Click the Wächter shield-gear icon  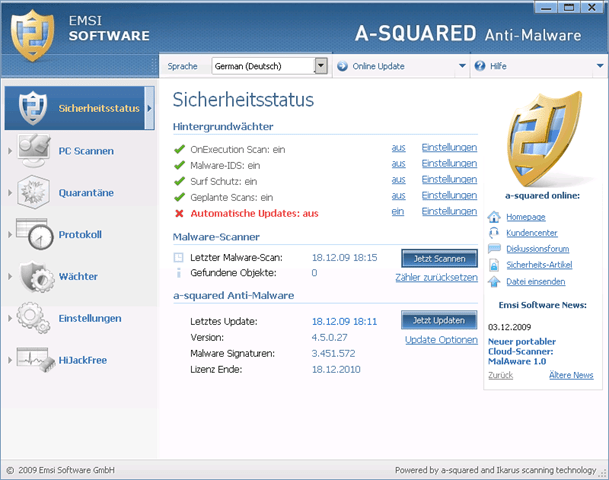[37, 276]
